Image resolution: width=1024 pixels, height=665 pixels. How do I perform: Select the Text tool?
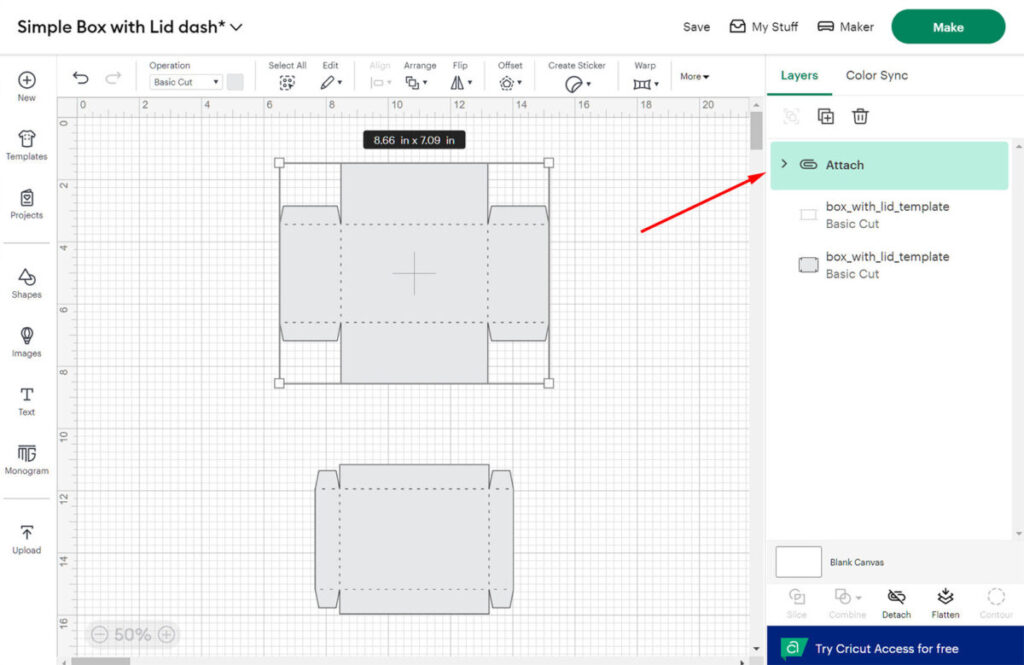pyautogui.click(x=26, y=400)
